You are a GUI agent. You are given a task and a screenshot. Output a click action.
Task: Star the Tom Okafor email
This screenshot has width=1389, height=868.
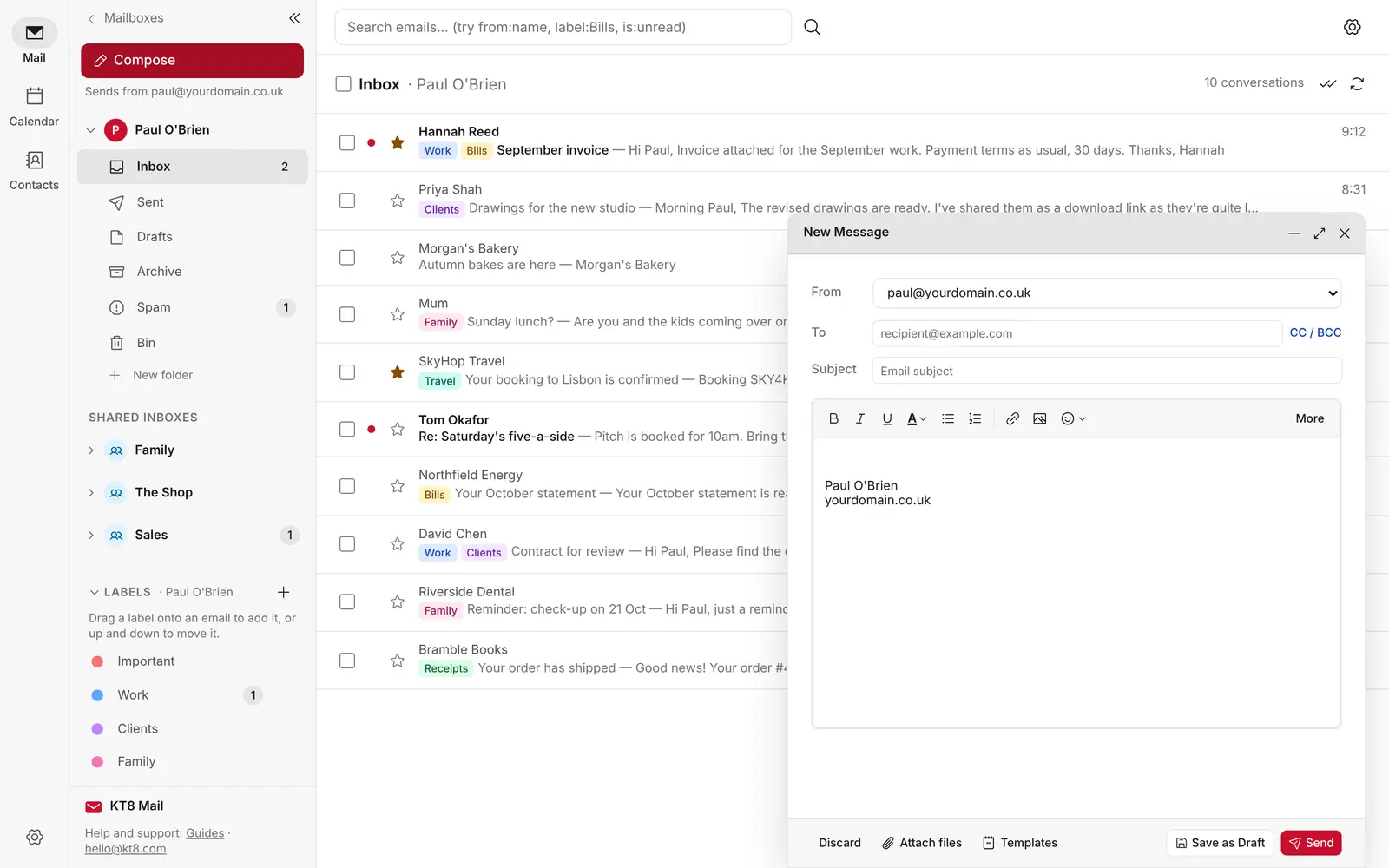(x=398, y=429)
